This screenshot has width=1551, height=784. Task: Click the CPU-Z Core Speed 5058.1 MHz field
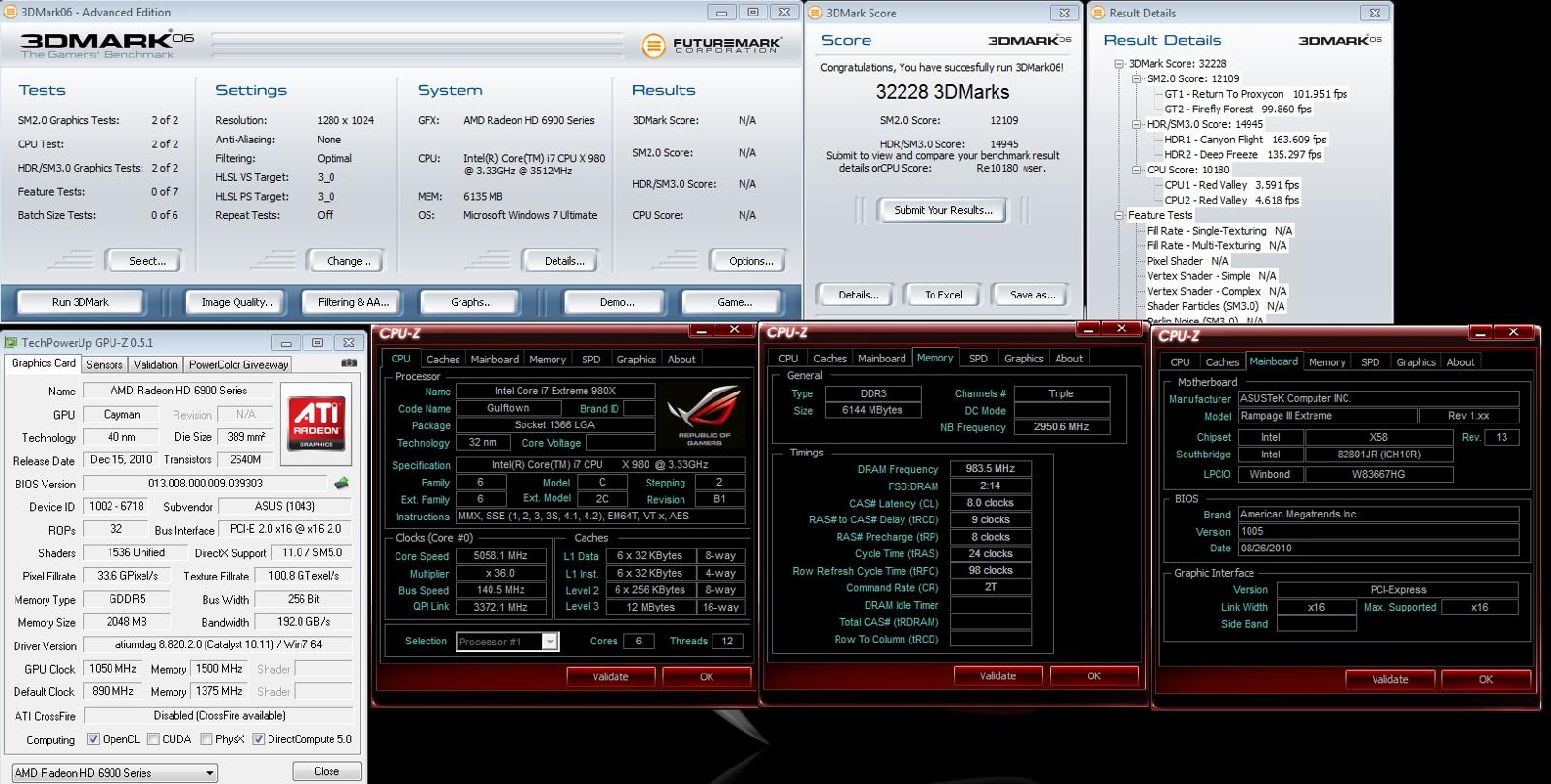tap(500, 556)
